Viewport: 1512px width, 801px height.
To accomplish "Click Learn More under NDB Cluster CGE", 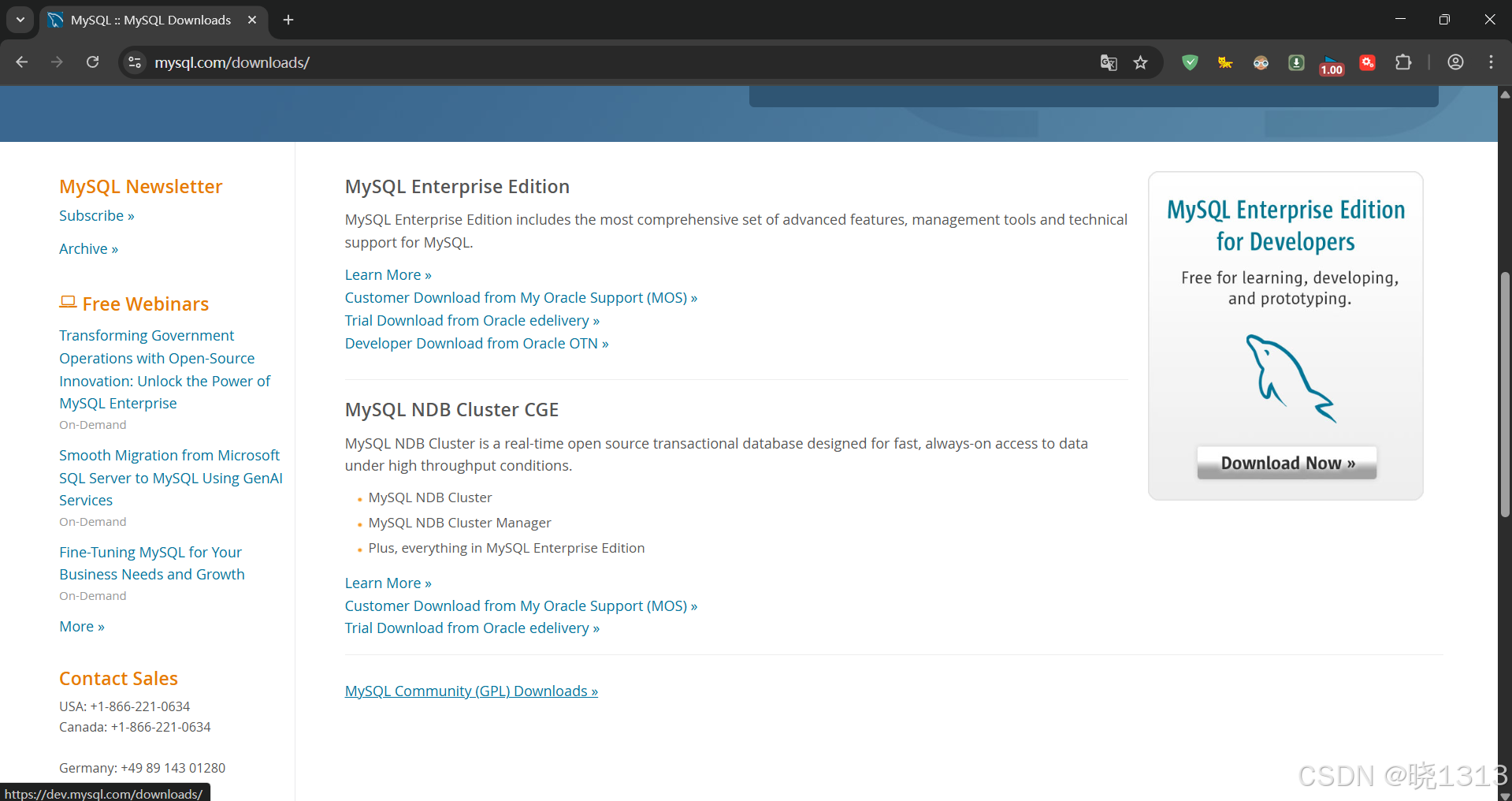I will [x=388, y=583].
